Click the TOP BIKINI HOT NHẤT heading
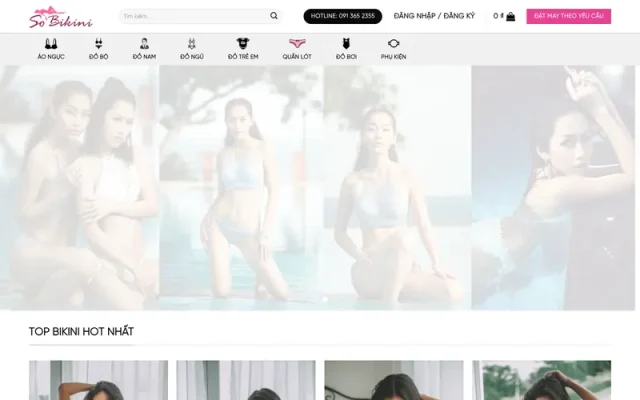The width and height of the screenshot is (640, 400). pos(81,331)
